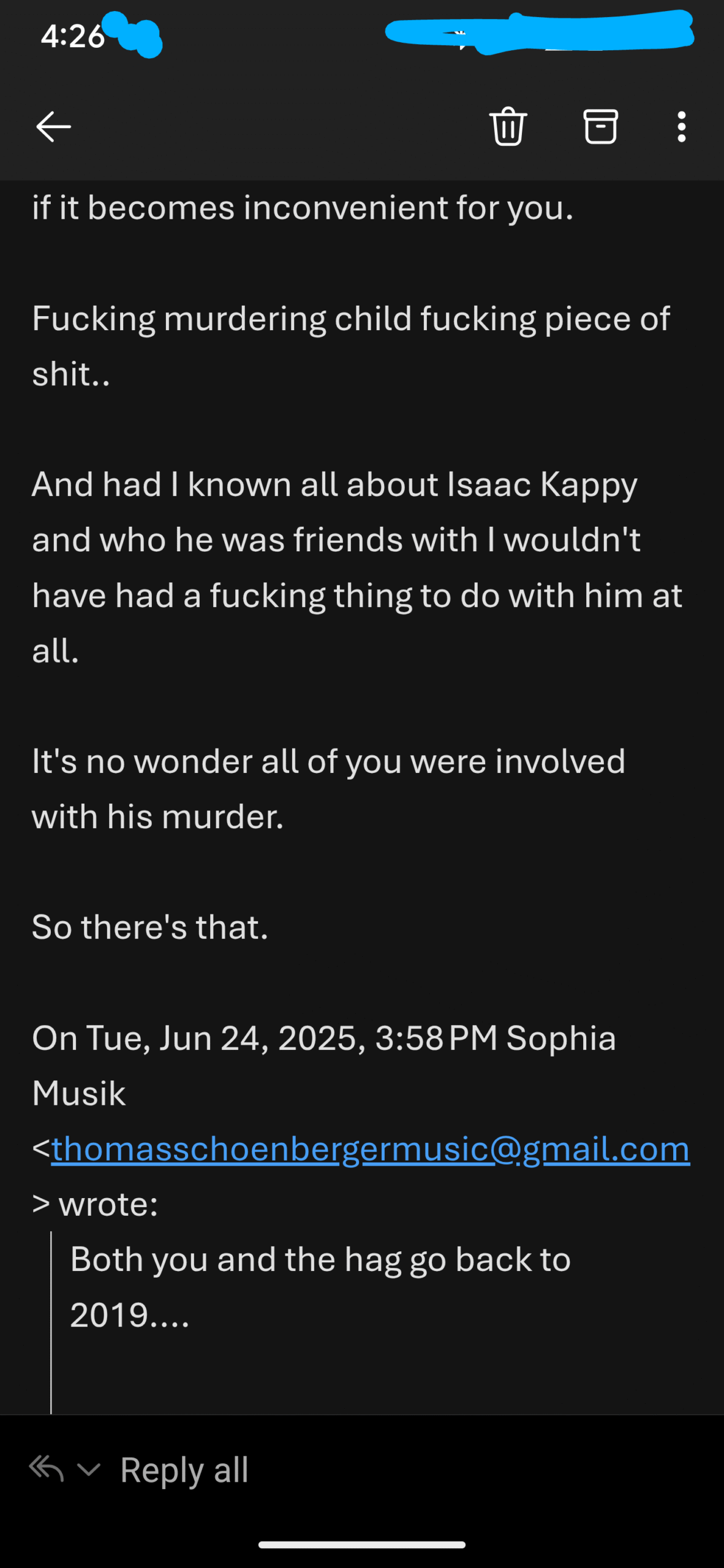The image size is (724, 1568).
Task: Tap the '> wrote:' text
Action: [95, 1204]
